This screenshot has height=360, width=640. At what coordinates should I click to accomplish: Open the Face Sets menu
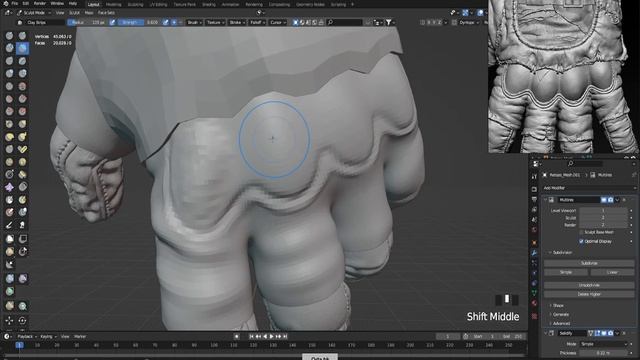pos(106,13)
